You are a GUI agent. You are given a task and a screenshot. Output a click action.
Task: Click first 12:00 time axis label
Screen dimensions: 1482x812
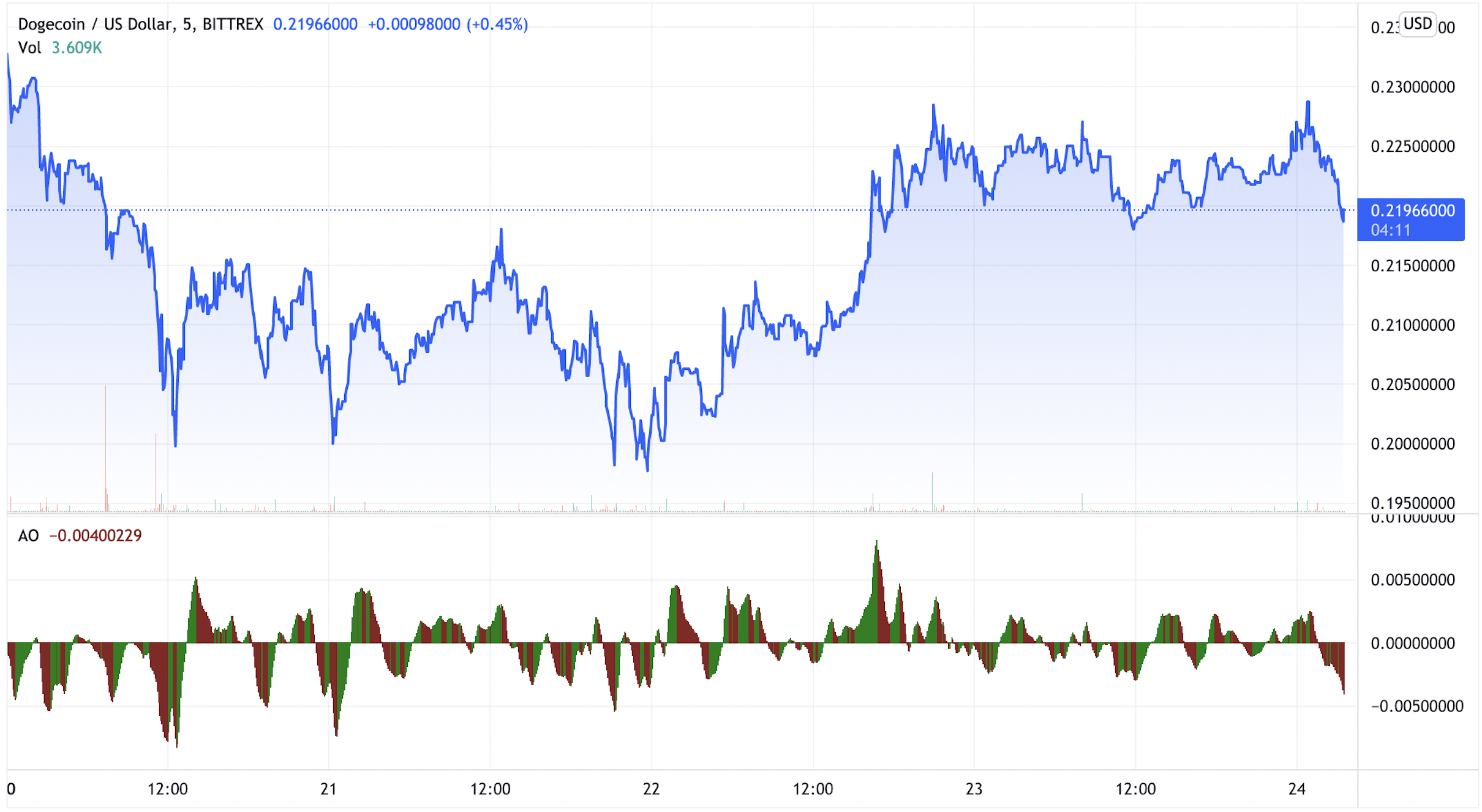click(x=167, y=789)
